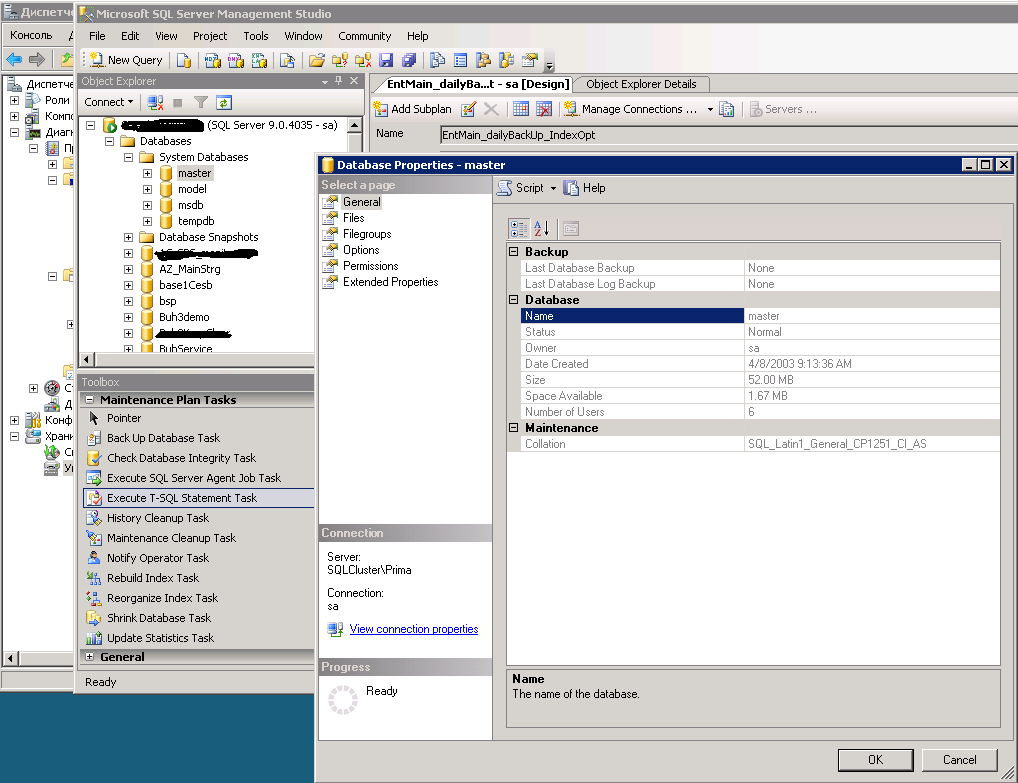
Task: Open the Connect dropdown in Object Explorer
Action: 109,102
